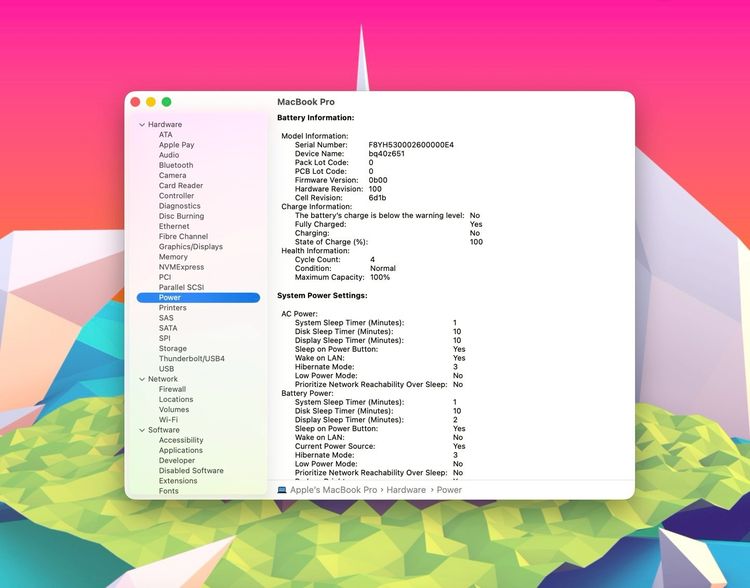Image resolution: width=750 pixels, height=588 pixels.
Task: Open Accessibility under Software
Action: click(x=181, y=440)
